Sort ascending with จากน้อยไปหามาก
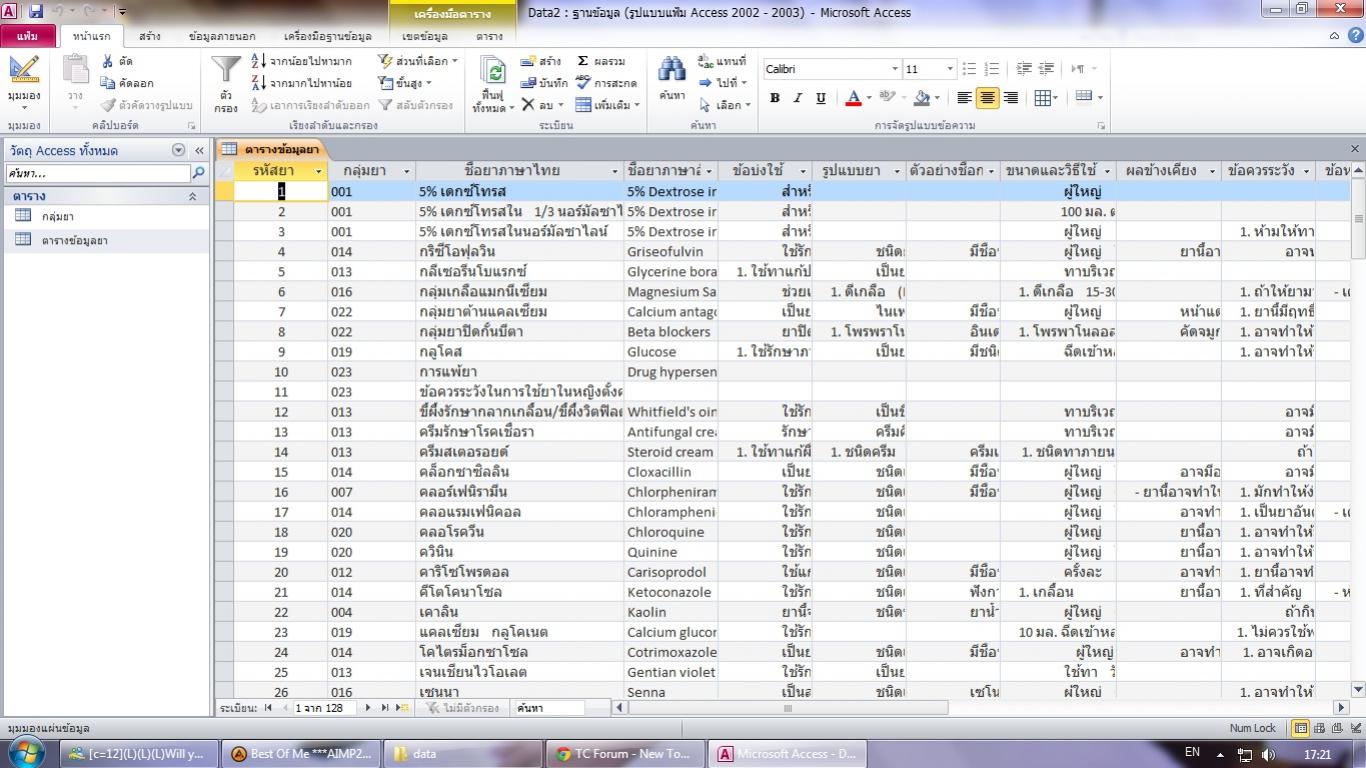 click(x=301, y=62)
